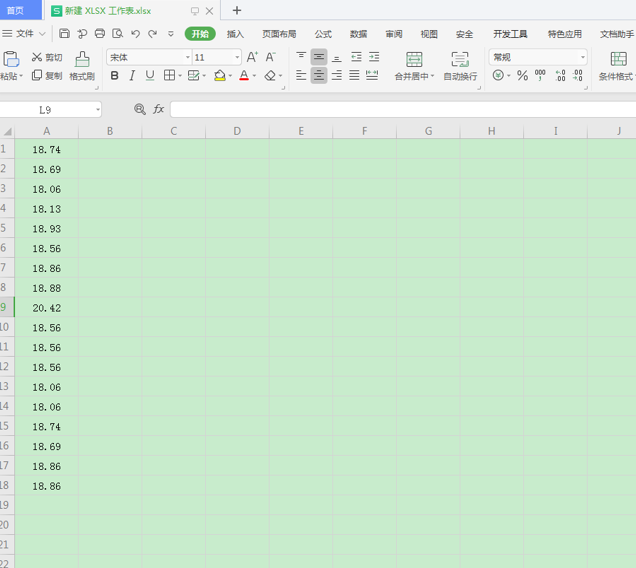Decrease indent of cell content

point(356,57)
